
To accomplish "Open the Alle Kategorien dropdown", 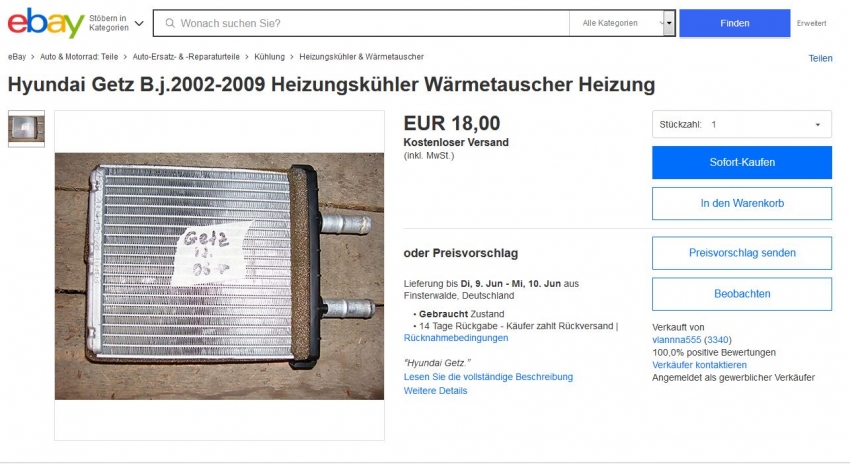I will (622, 23).
